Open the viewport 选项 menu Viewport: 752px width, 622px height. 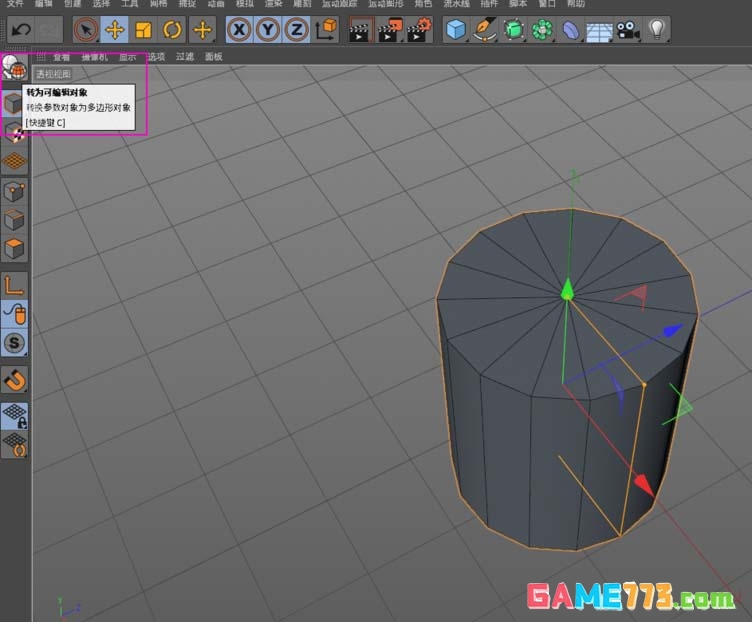[156, 57]
